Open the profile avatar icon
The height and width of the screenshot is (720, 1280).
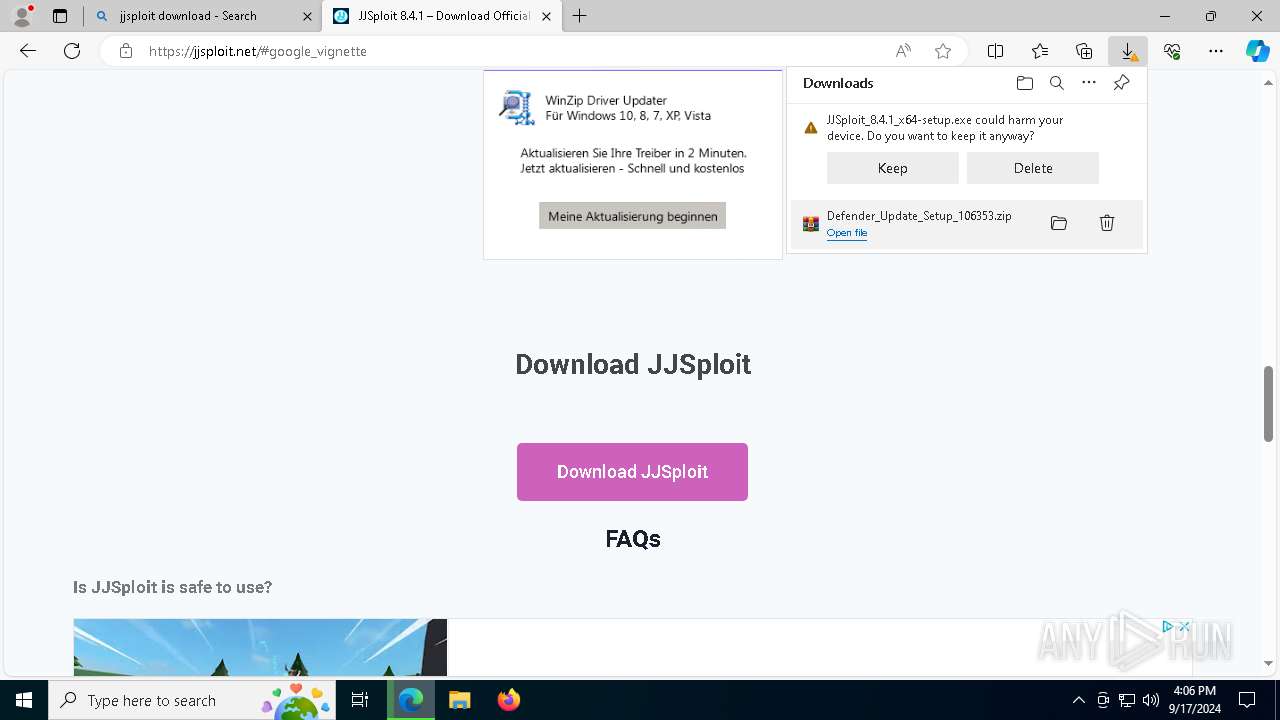click(x=21, y=16)
